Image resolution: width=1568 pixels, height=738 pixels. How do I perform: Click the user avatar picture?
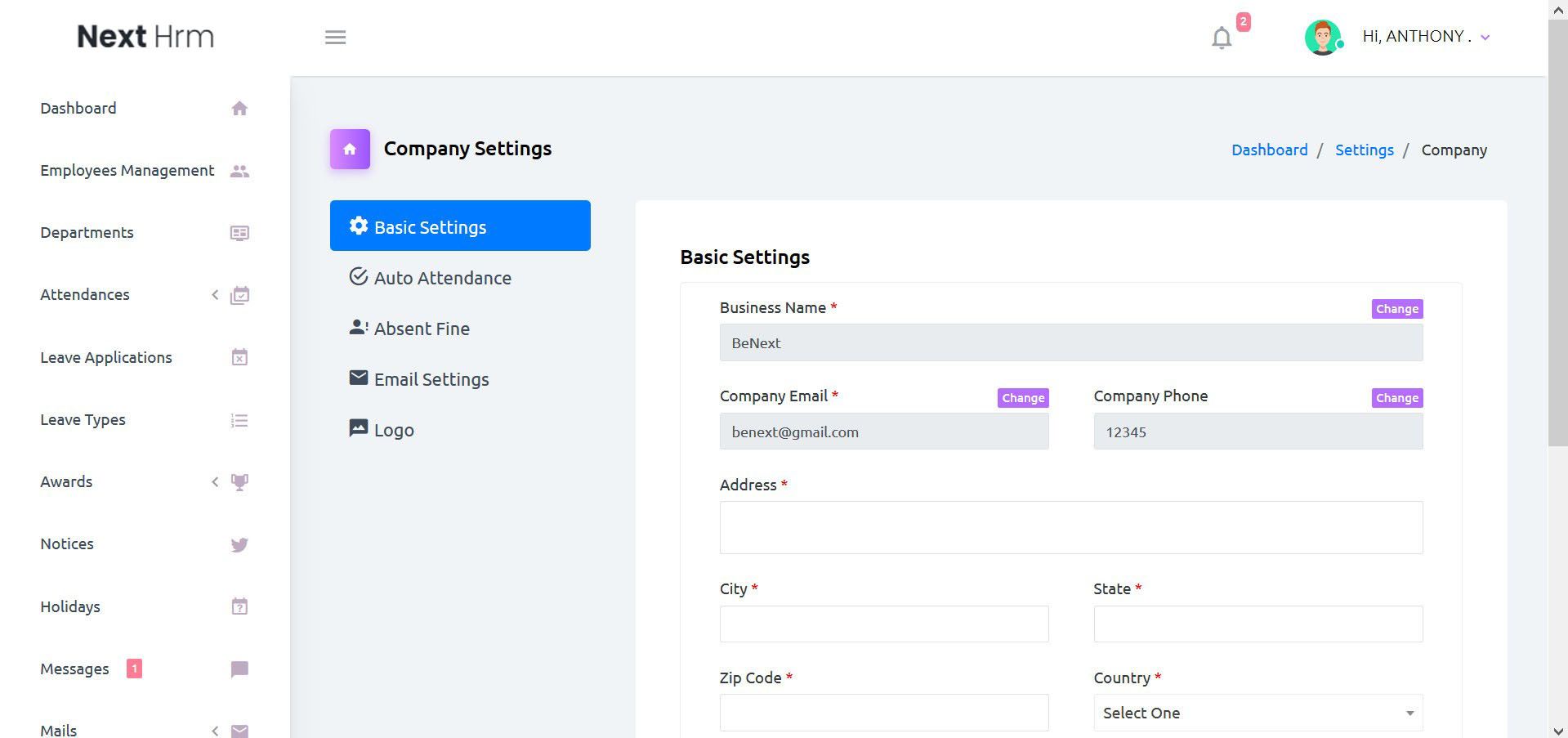tap(1323, 38)
